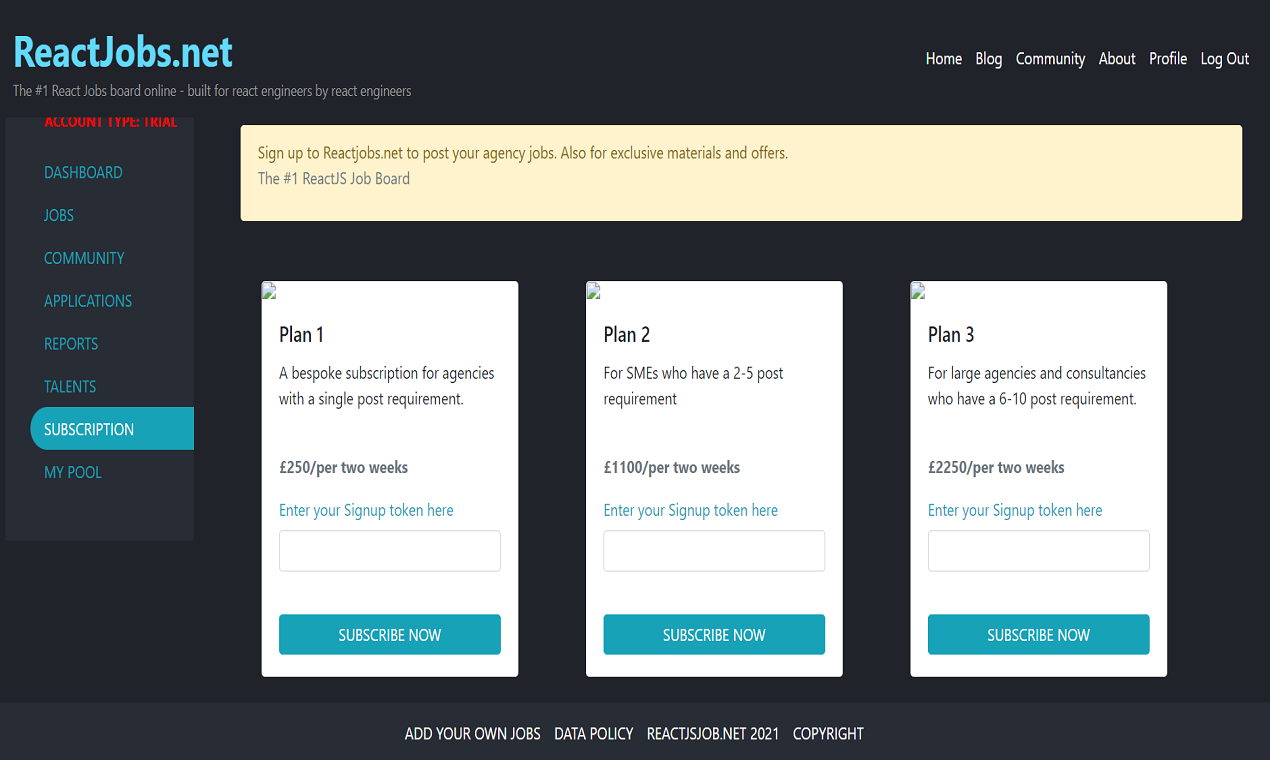Open the DATA POLICY footer link
This screenshot has height=760, width=1270.
tap(594, 734)
